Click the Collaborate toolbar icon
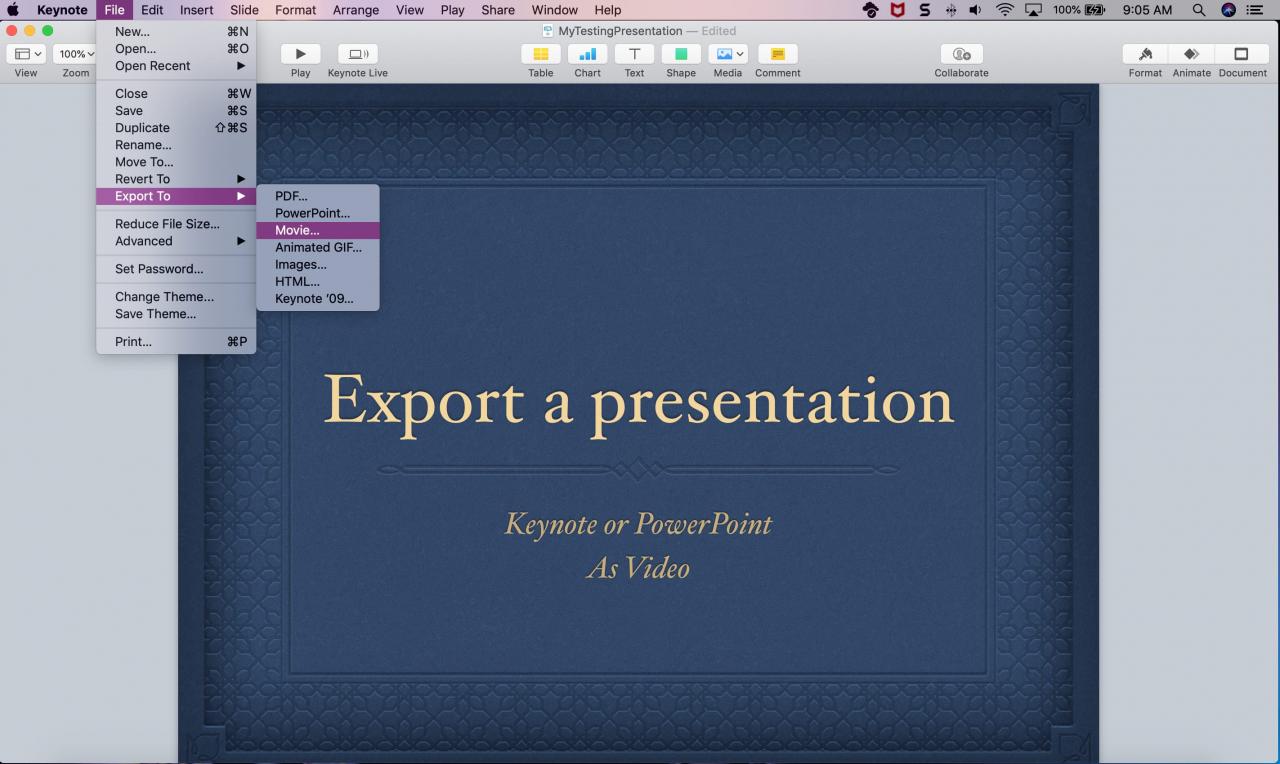1280x764 pixels. coord(962,54)
